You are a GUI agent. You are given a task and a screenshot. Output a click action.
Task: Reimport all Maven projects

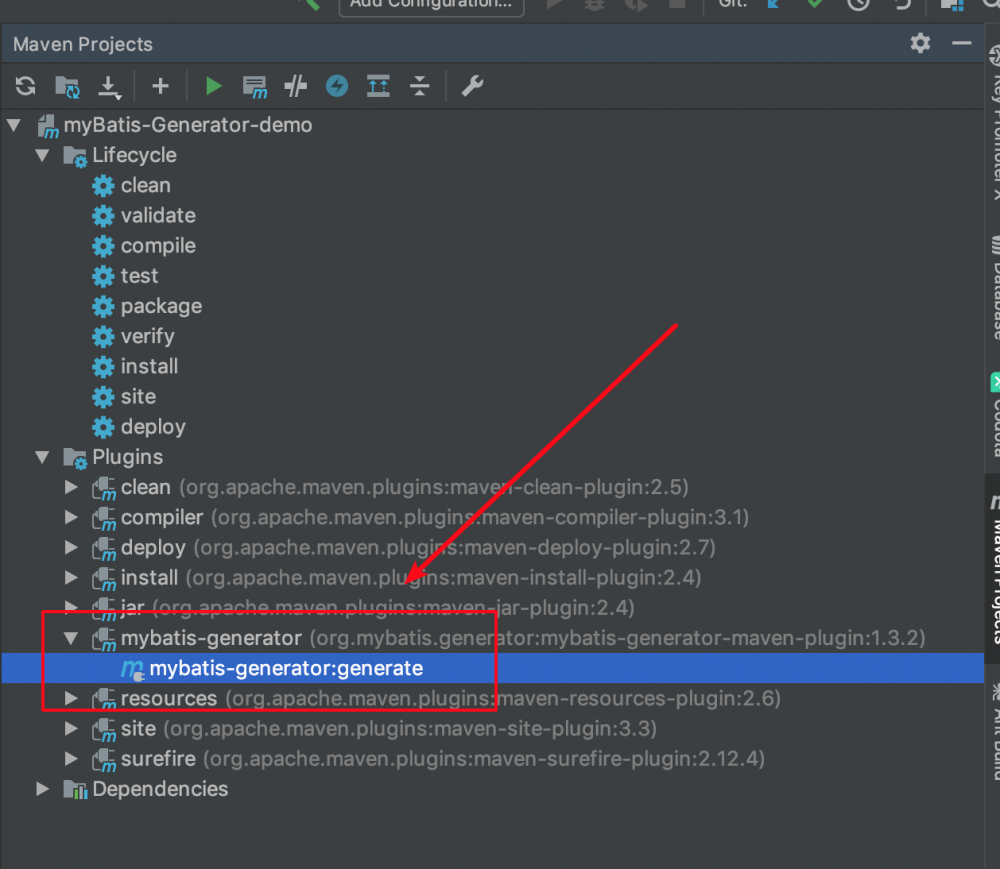pyautogui.click(x=26, y=86)
